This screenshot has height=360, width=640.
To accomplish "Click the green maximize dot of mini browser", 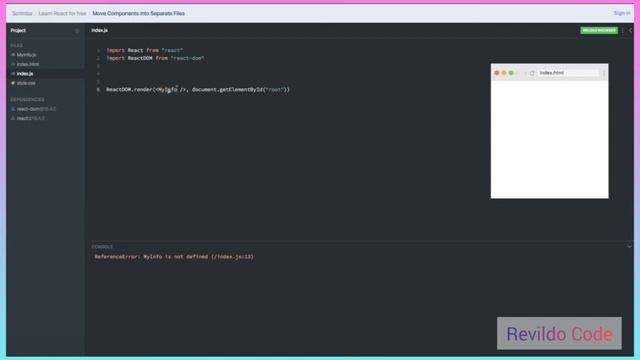I will 511,73.
